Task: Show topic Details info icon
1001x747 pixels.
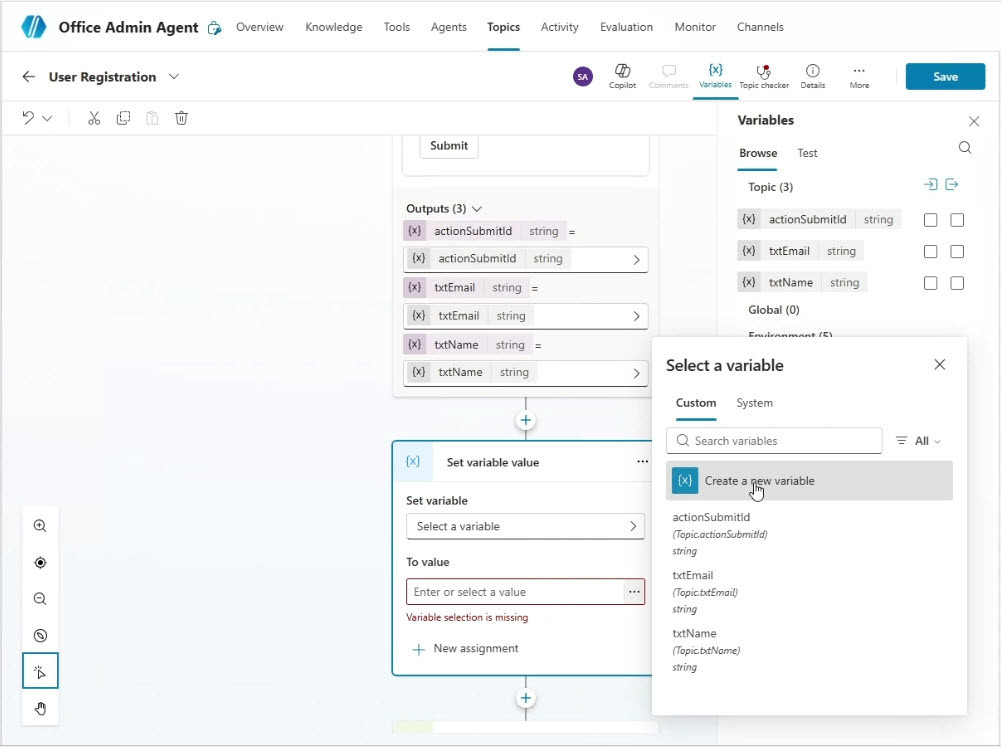Action: tap(813, 76)
